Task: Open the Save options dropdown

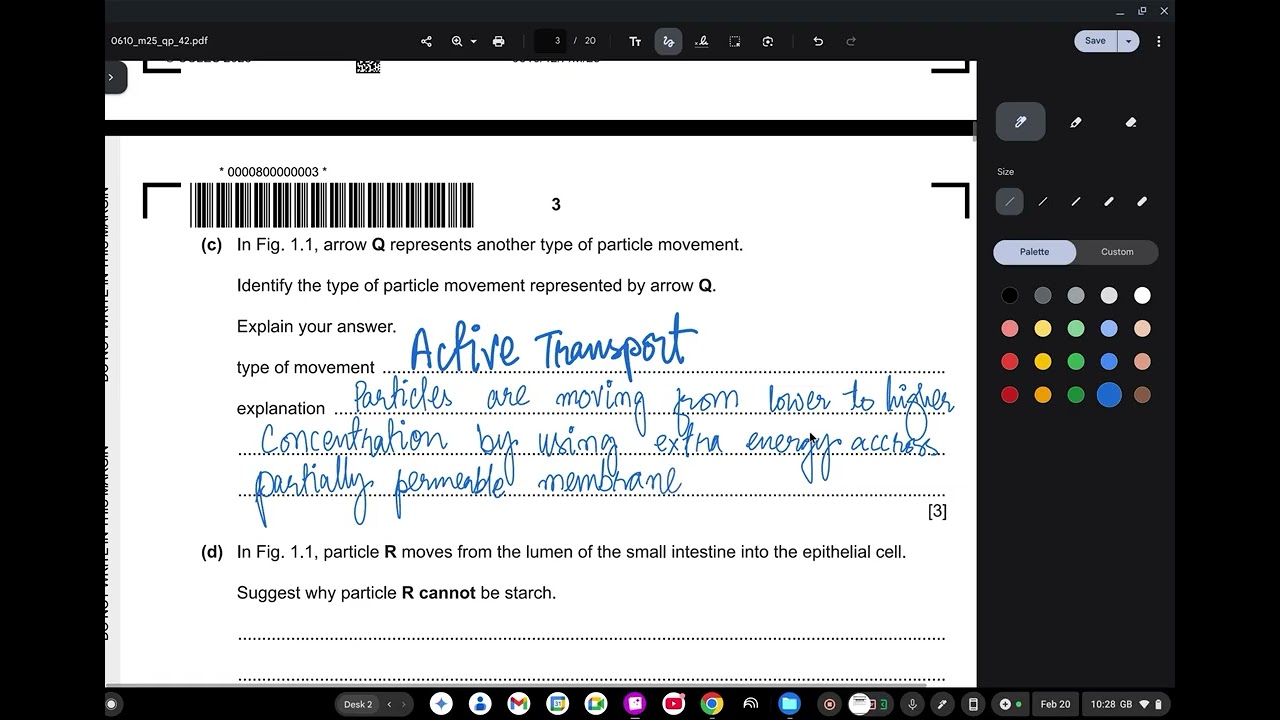Action: point(1129,41)
